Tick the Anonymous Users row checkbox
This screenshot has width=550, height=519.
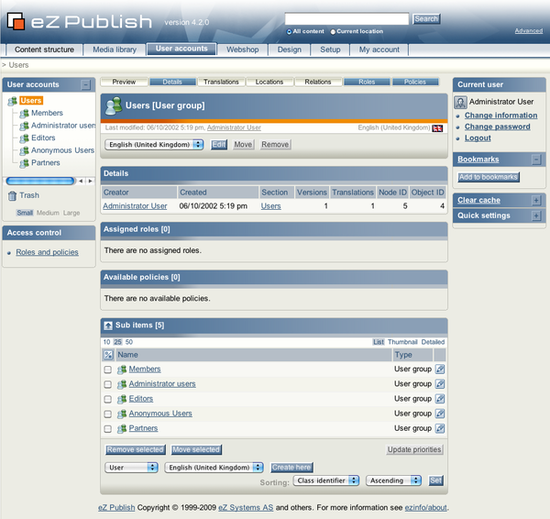(108, 414)
